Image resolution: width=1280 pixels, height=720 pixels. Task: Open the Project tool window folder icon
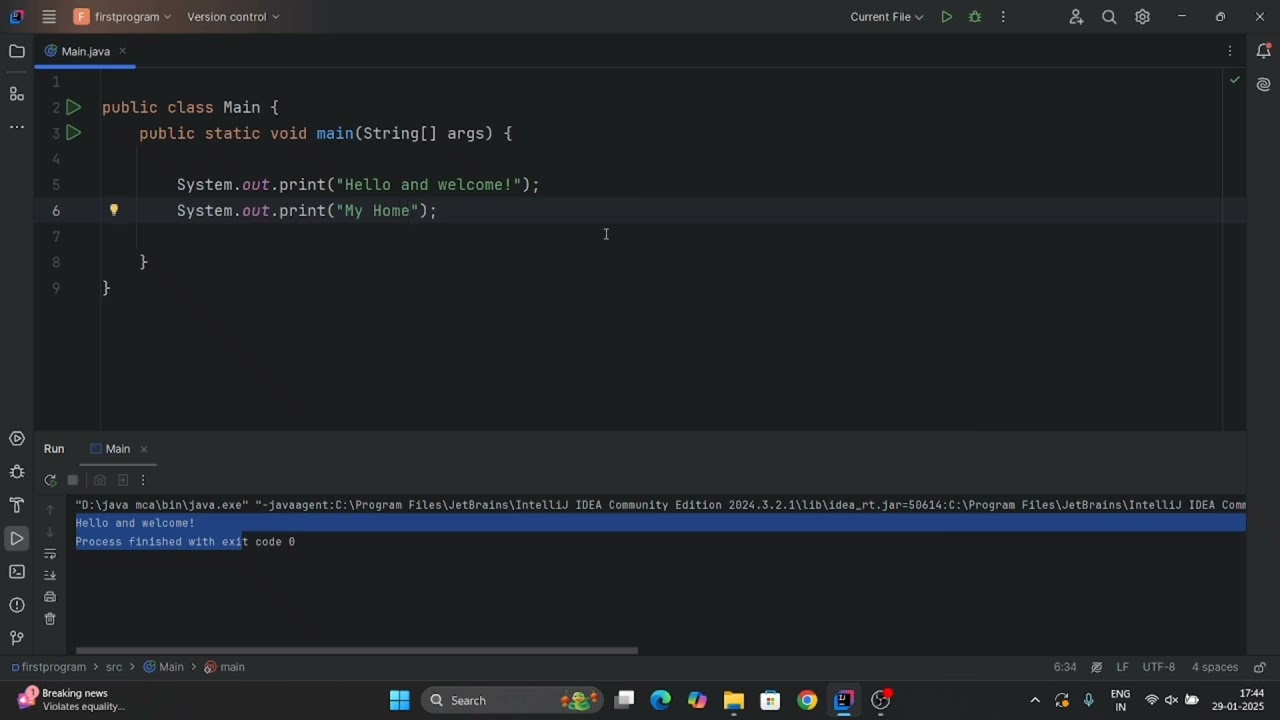pos(17,51)
